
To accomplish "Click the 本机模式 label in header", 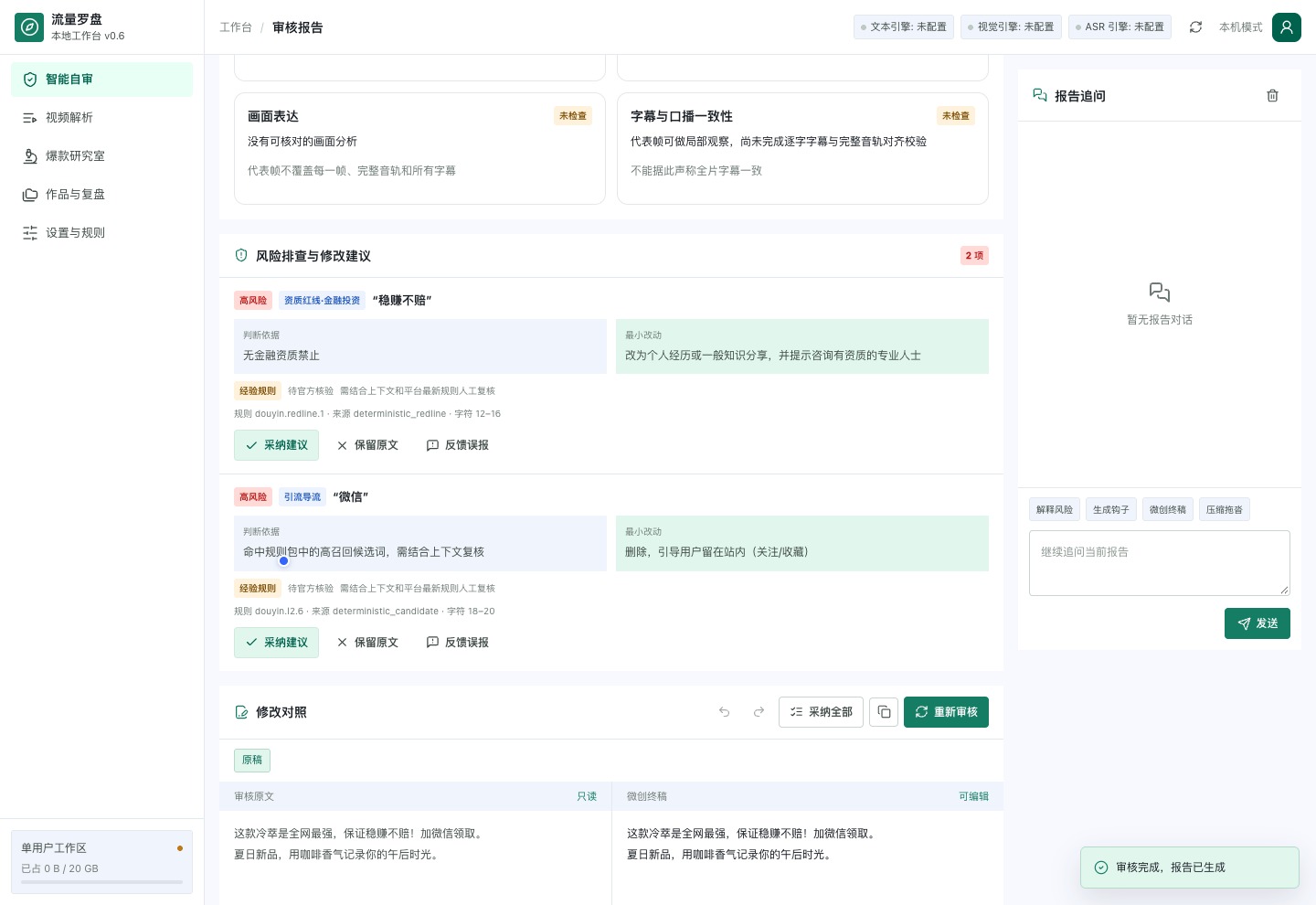I will pos(1241,27).
